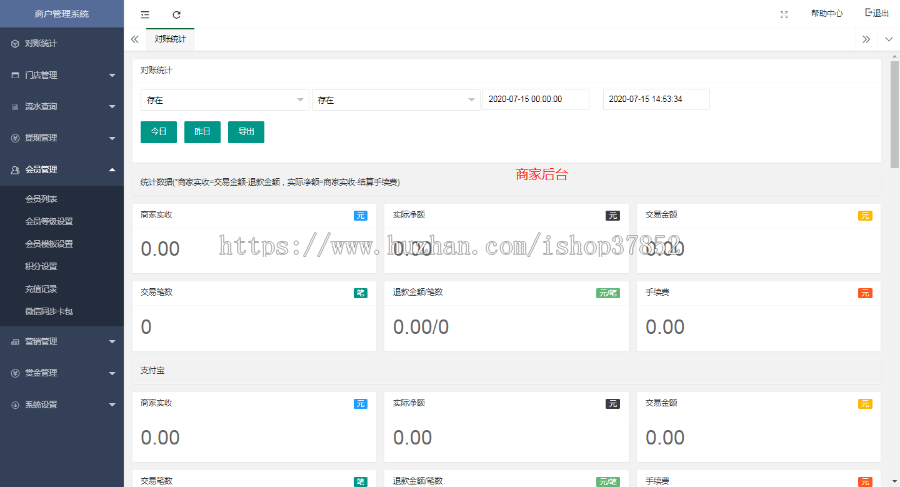The width and height of the screenshot is (900, 487).
Task: Expand the arrow of the item below 营销管理
Action: (112, 373)
